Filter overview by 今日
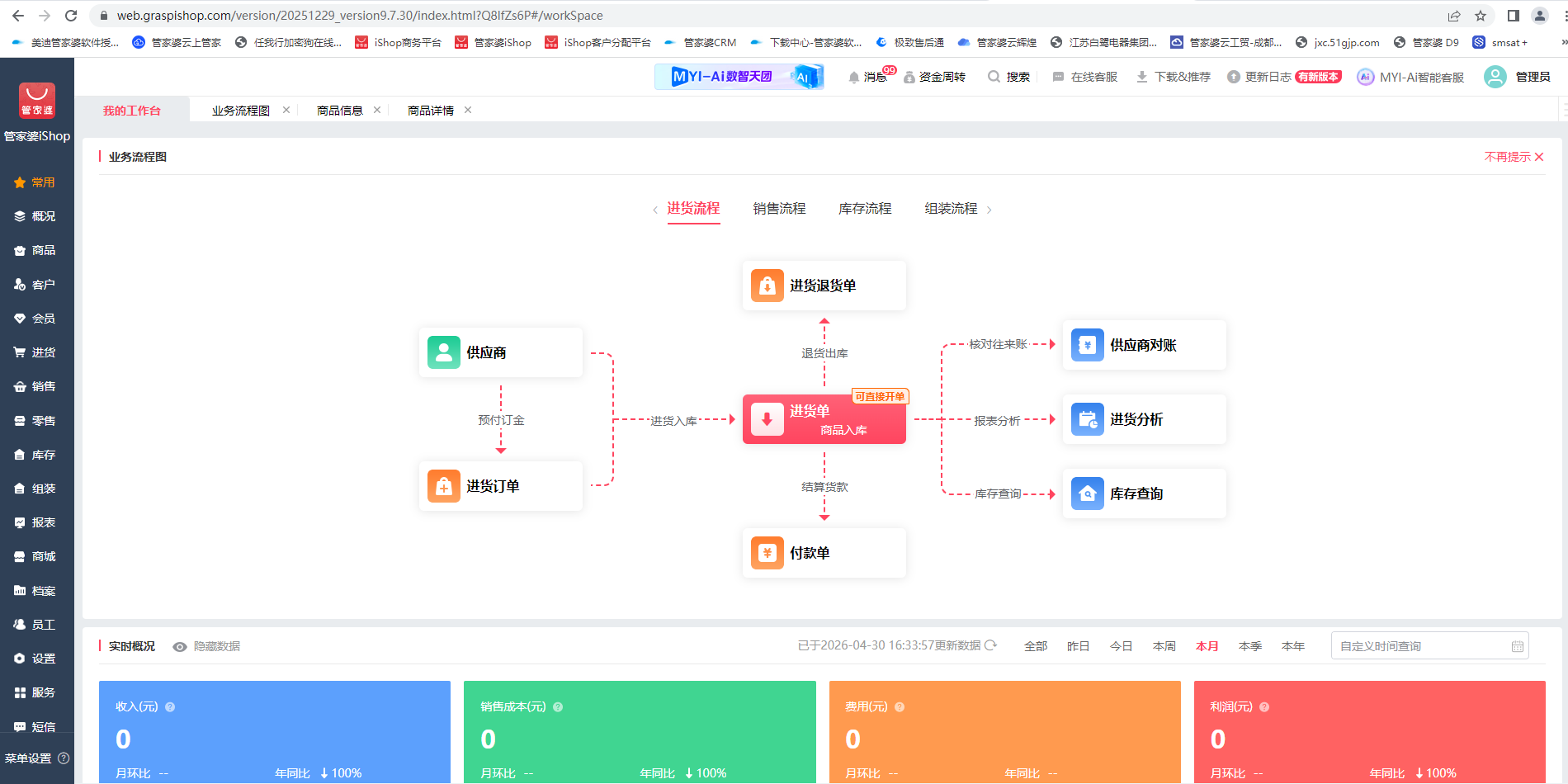 click(x=1121, y=646)
